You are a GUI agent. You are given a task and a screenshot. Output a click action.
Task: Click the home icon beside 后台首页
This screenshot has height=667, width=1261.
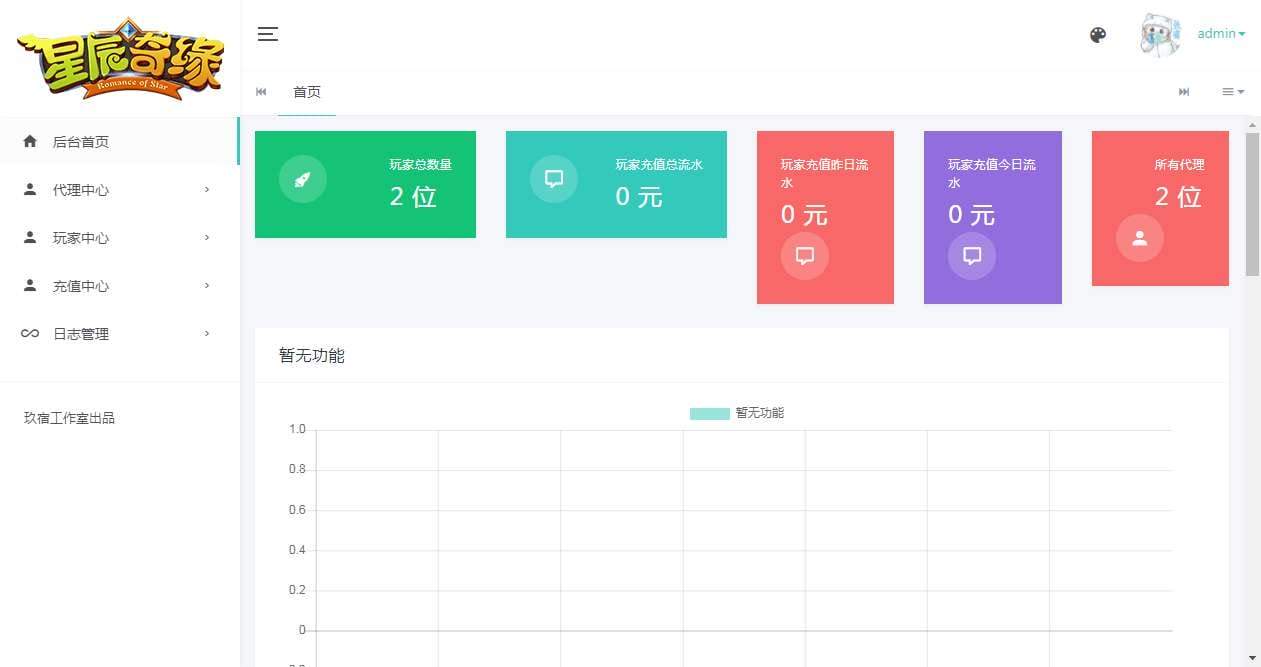click(30, 141)
